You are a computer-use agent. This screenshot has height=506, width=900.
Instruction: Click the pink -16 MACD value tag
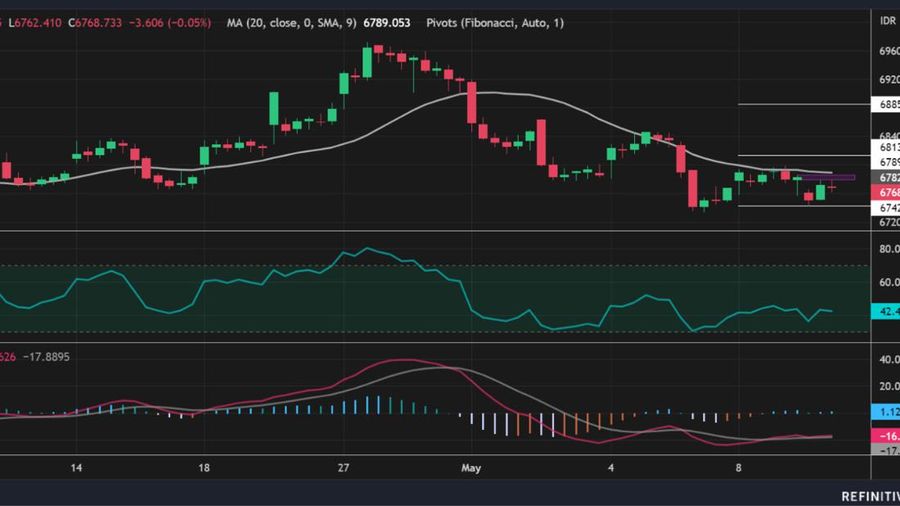click(x=886, y=436)
